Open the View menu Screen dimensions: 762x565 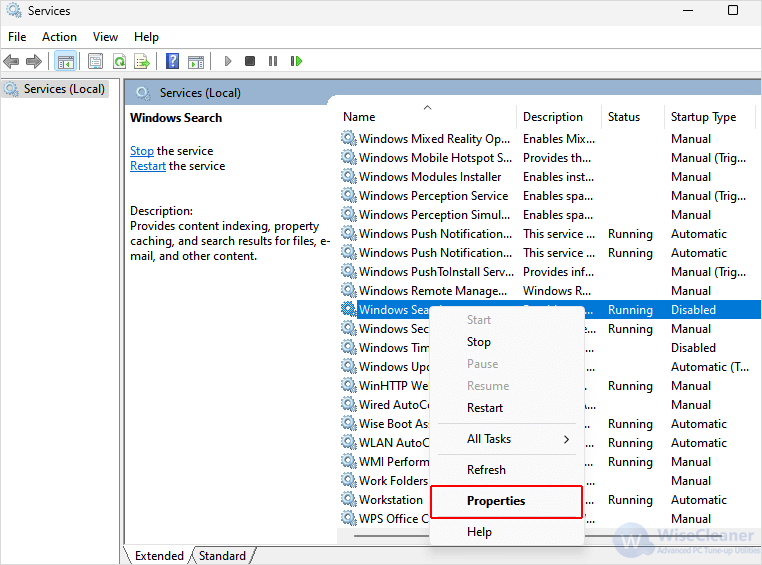(x=105, y=37)
